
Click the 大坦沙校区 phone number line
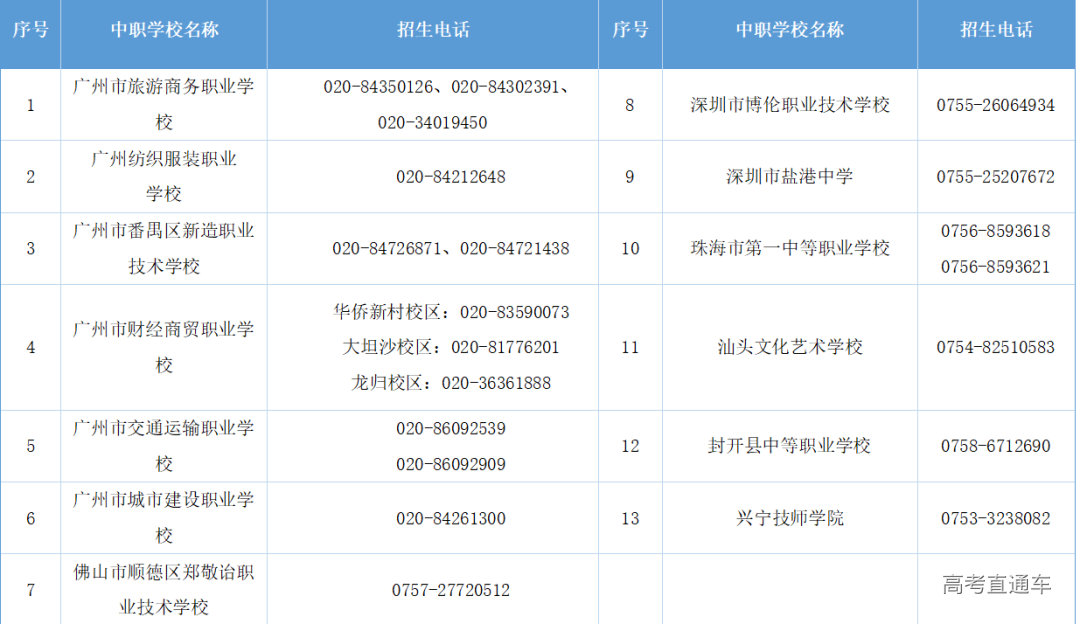pyautogui.click(x=450, y=347)
